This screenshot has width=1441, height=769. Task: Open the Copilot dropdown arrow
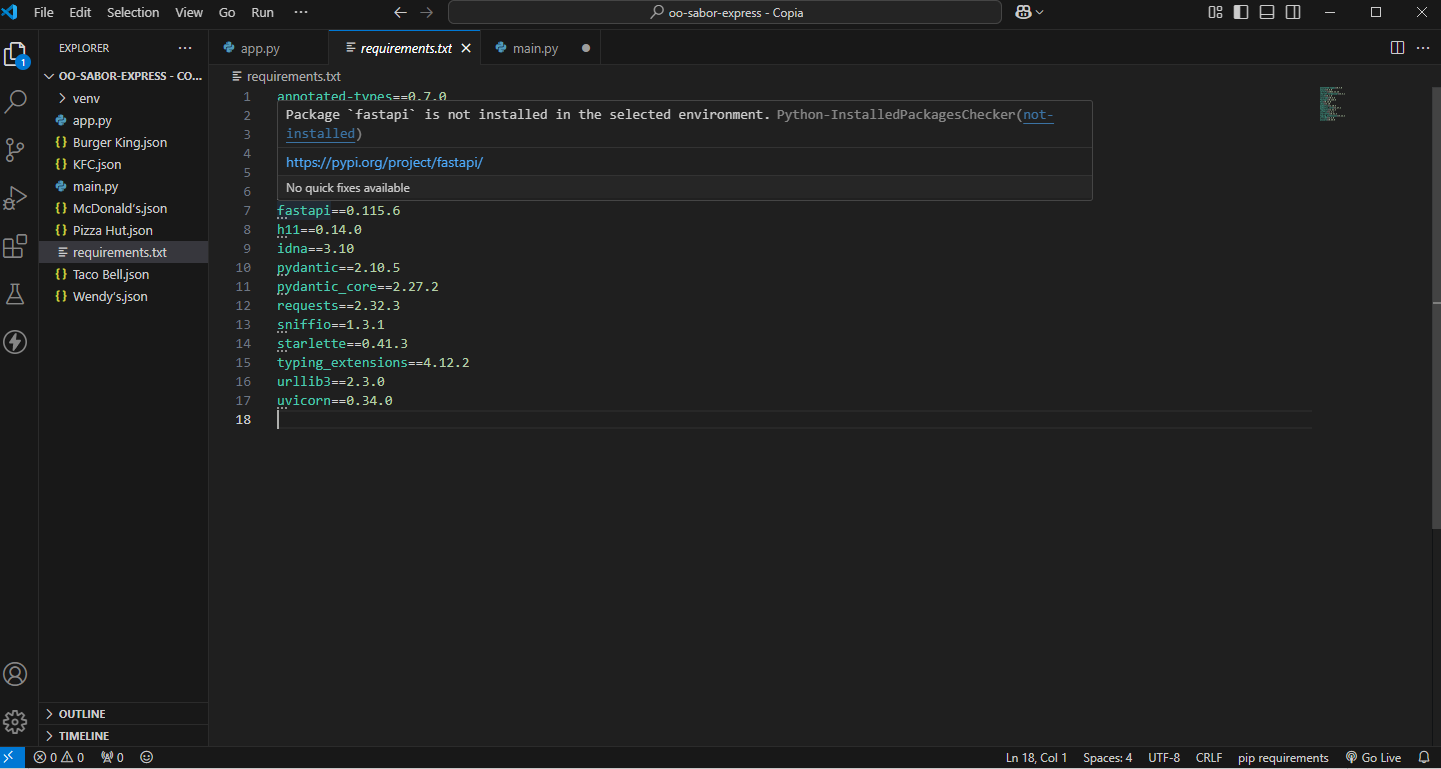[x=1040, y=12]
